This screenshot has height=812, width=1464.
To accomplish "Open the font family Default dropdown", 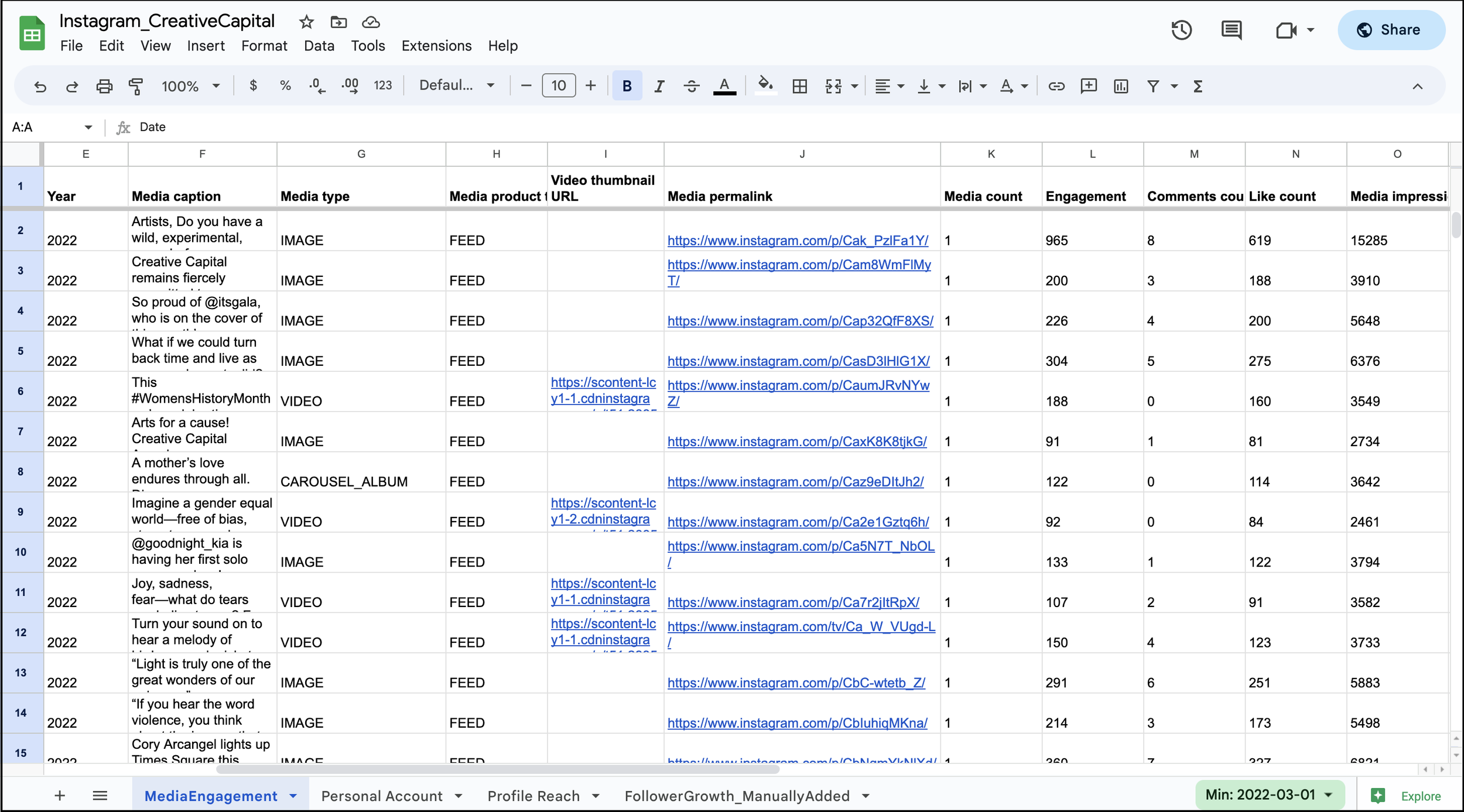I will pyautogui.click(x=456, y=86).
